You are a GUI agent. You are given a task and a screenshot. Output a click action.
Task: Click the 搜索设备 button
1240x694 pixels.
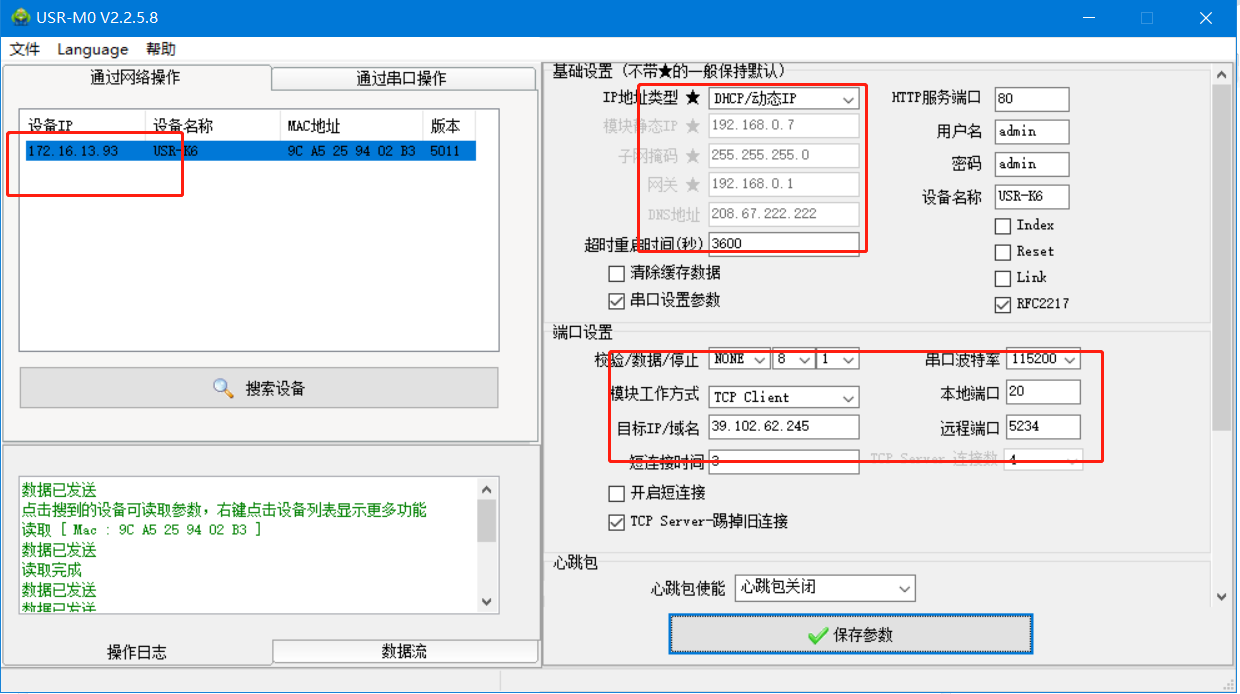pyautogui.click(x=259, y=388)
